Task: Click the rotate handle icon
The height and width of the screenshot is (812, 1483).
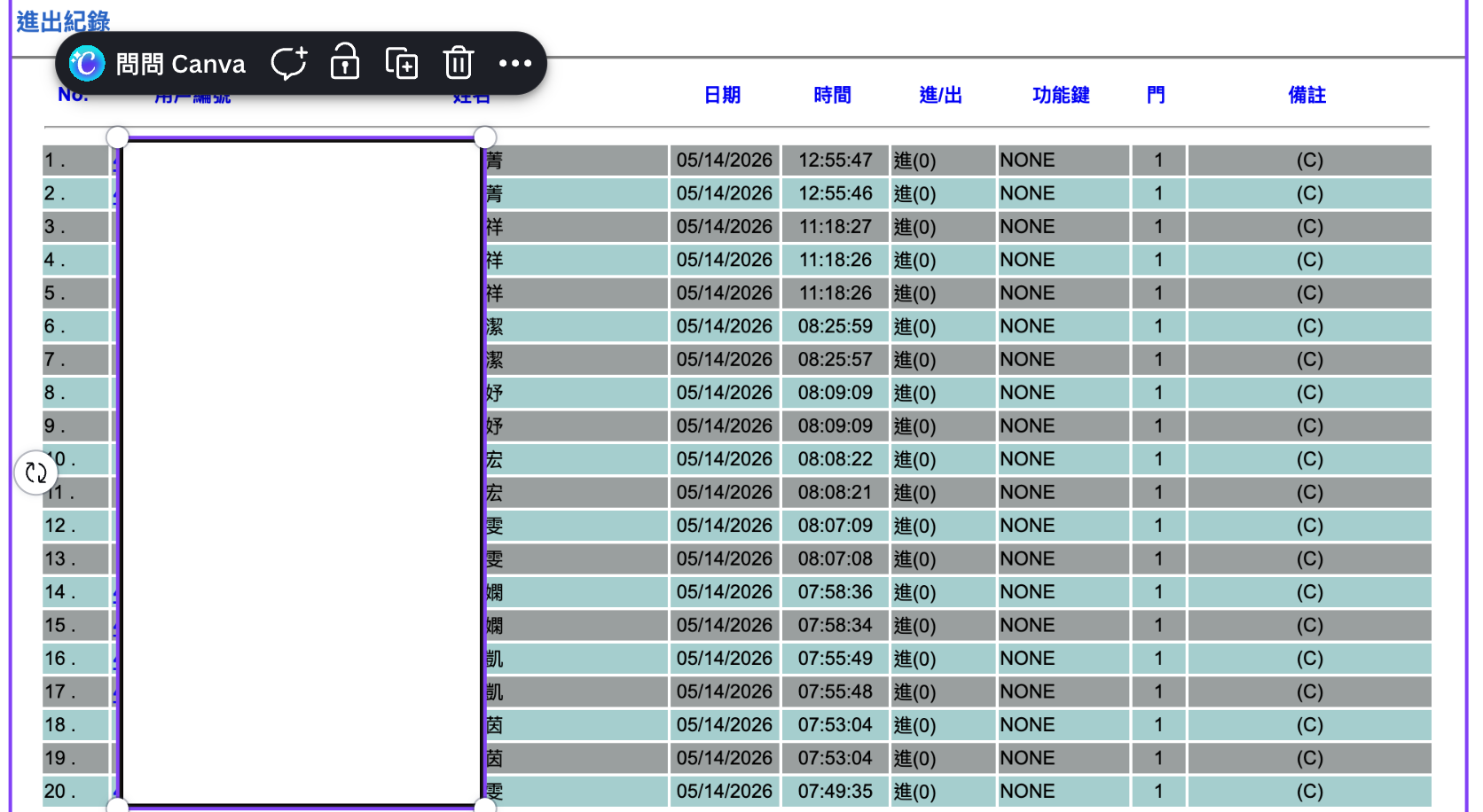Action: 36,472
